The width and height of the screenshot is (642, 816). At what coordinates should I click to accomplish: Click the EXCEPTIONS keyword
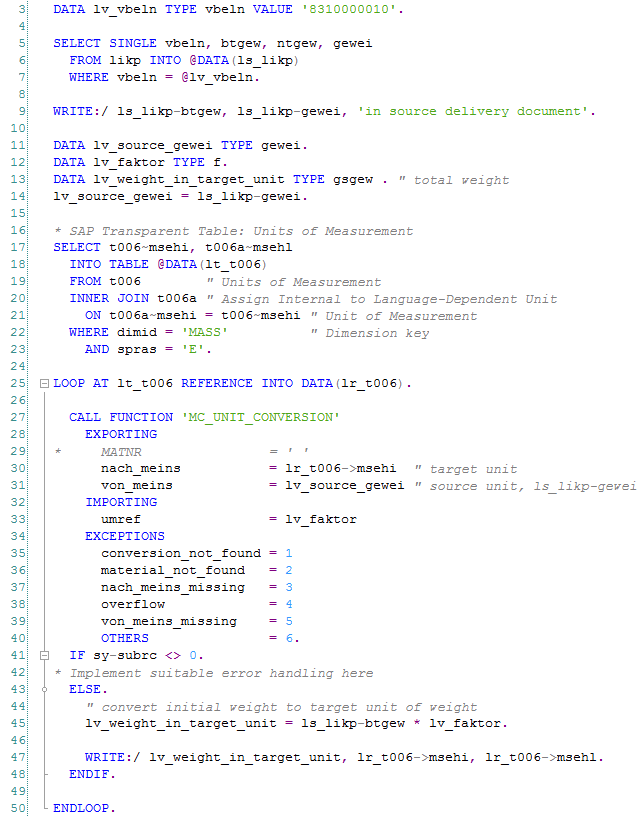[125, 536]
